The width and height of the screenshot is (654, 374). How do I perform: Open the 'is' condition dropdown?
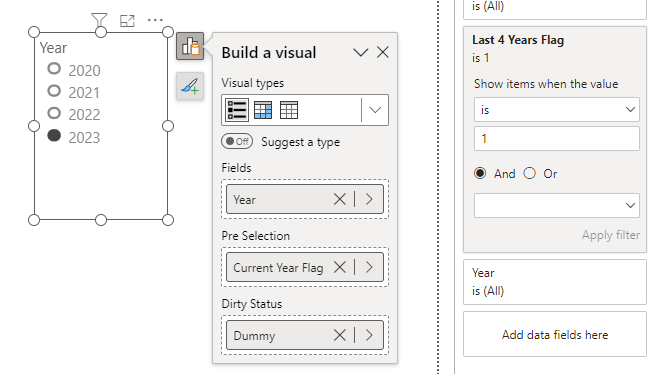tap(556, 110)
